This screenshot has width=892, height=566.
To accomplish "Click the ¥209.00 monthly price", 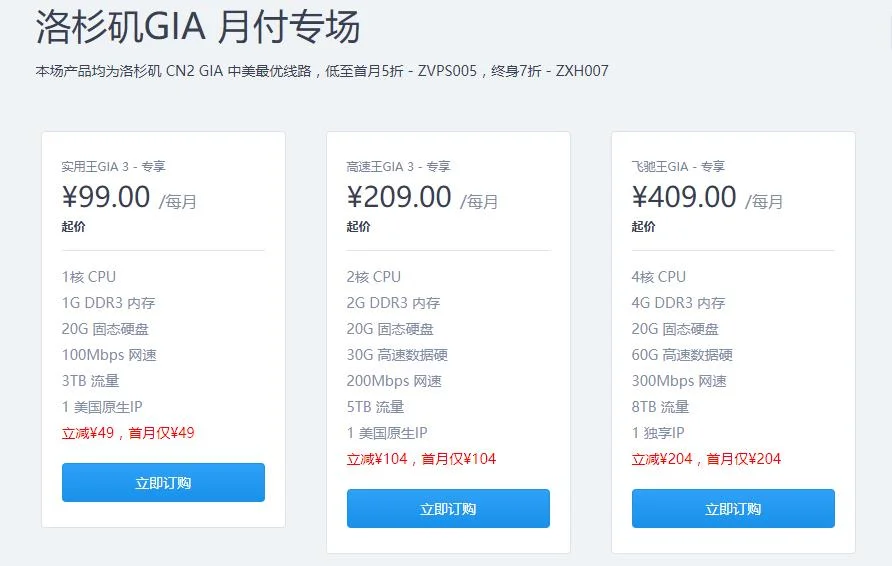I will coord(399,197).
